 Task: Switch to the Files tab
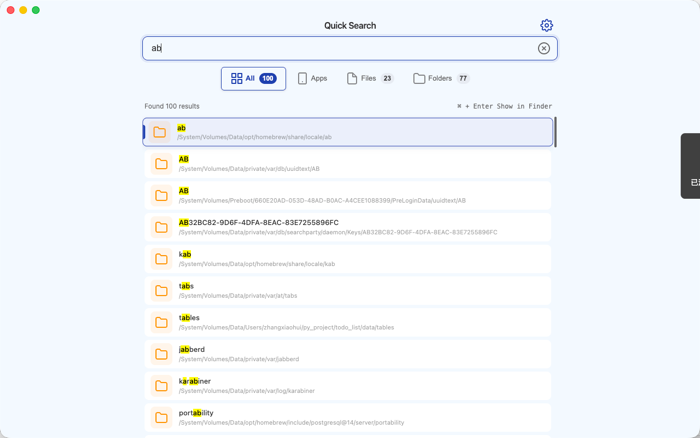pyautogui.click(x=370, y=79)
